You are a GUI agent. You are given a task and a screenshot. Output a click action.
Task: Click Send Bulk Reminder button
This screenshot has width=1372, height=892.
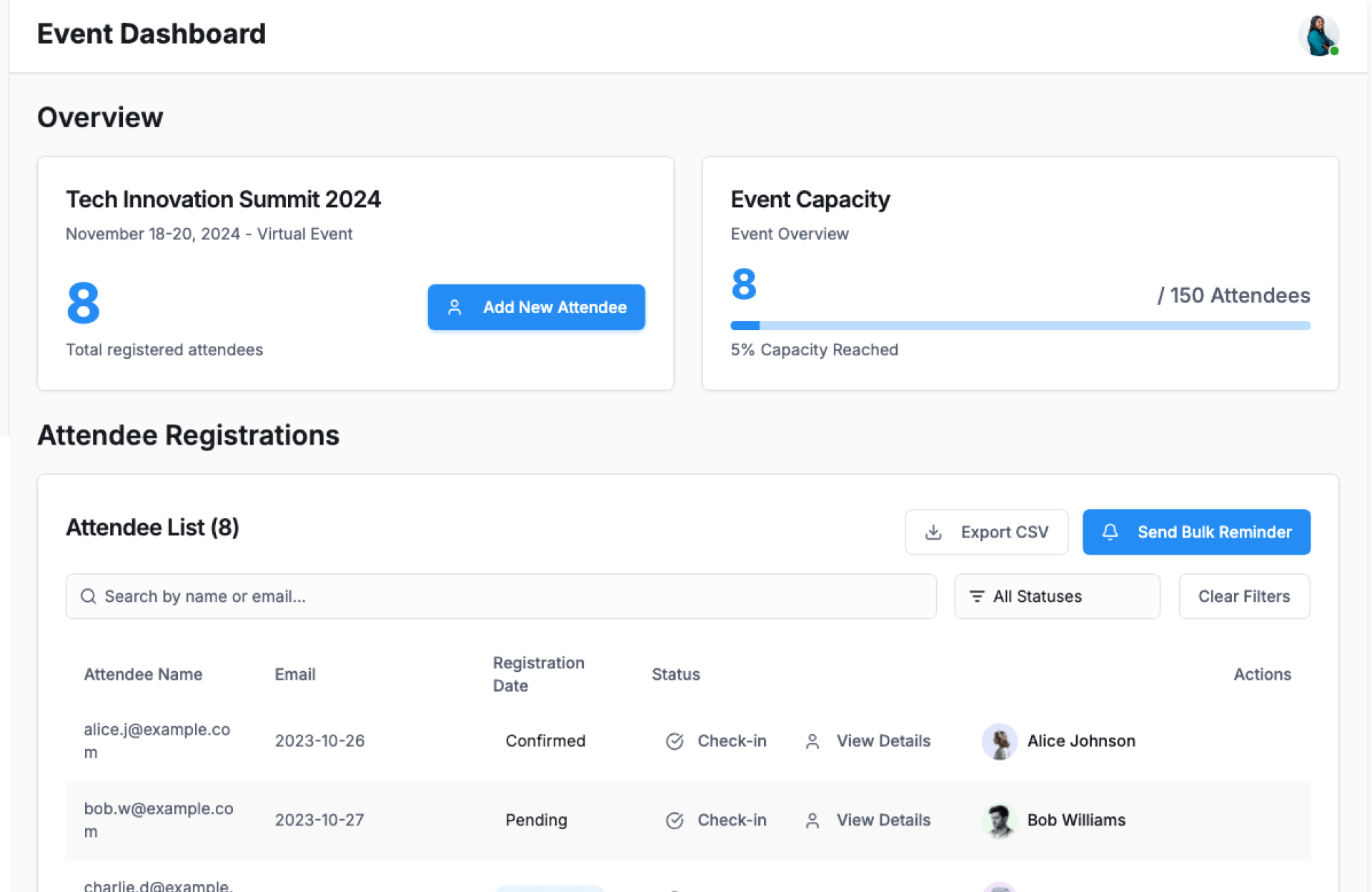[x=1195, y=532]
